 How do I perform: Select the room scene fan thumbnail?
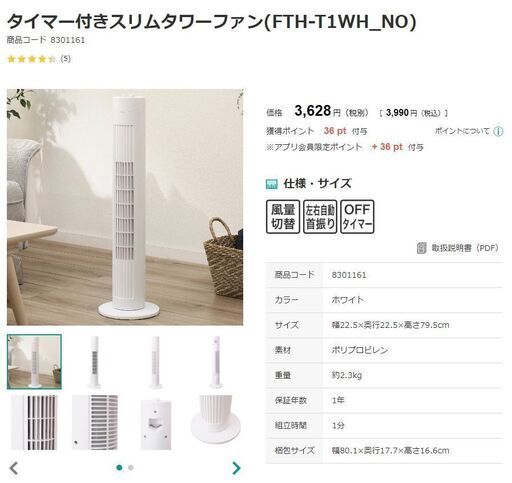(34, 362)
